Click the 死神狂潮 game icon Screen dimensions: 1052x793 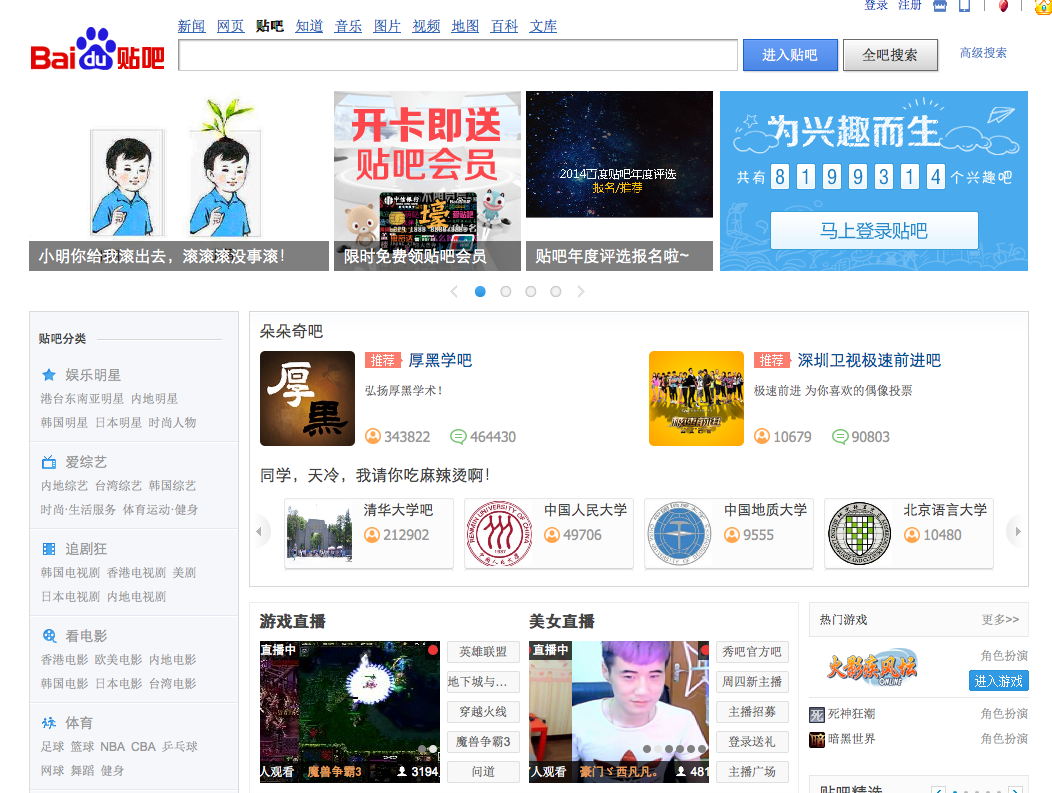(817, 714)
